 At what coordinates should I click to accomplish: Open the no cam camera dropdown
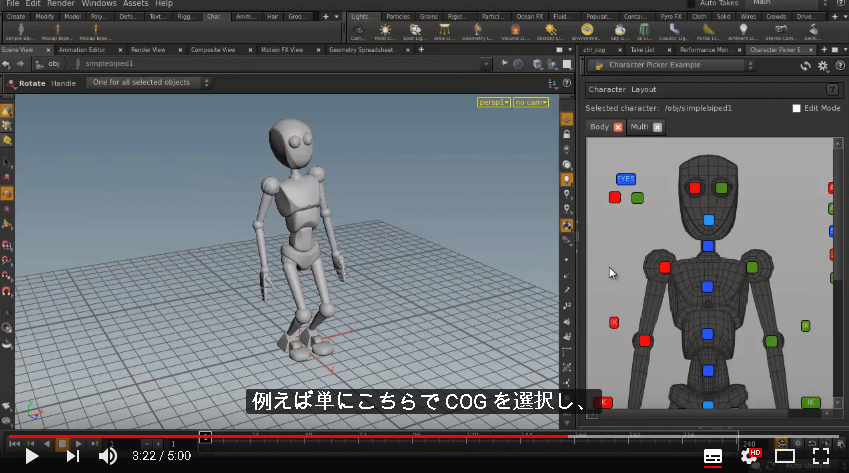pos(531,102)
